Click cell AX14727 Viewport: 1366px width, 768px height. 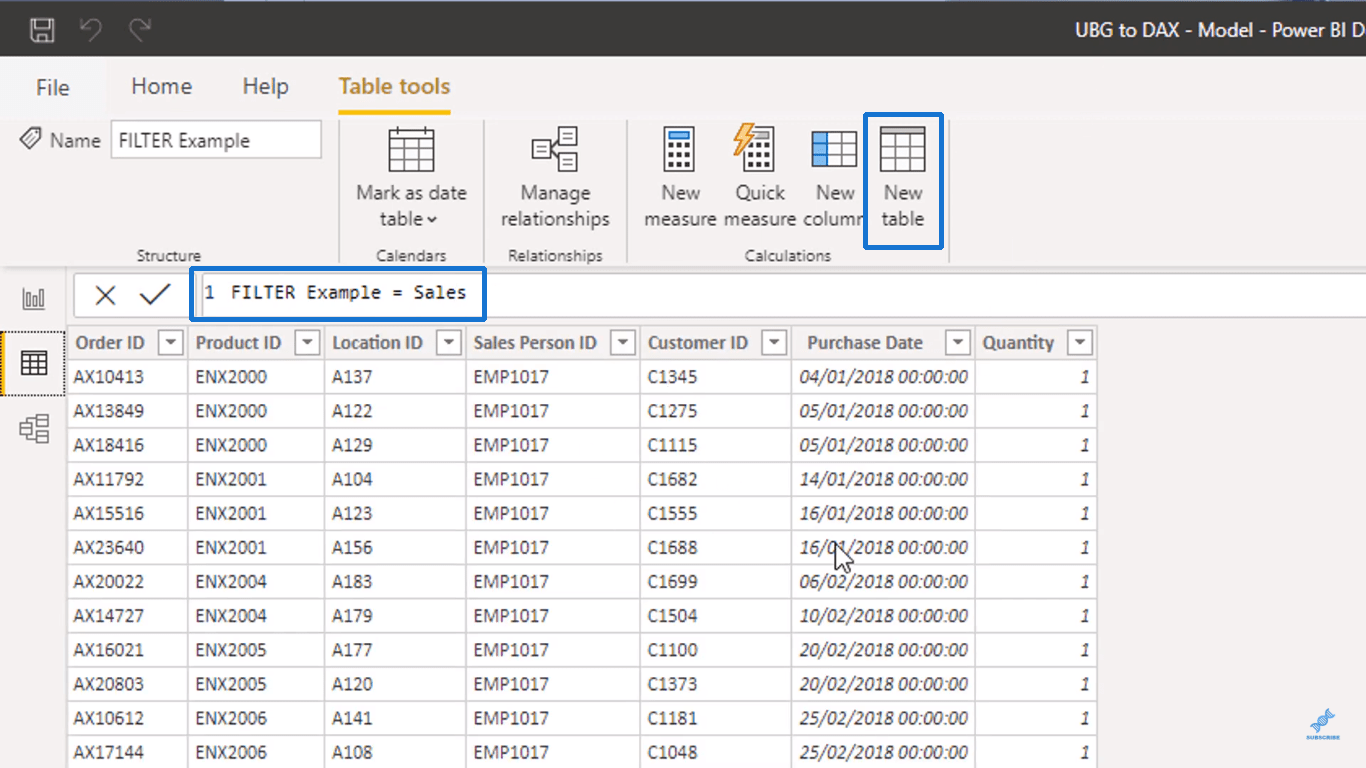pos(128,615)
